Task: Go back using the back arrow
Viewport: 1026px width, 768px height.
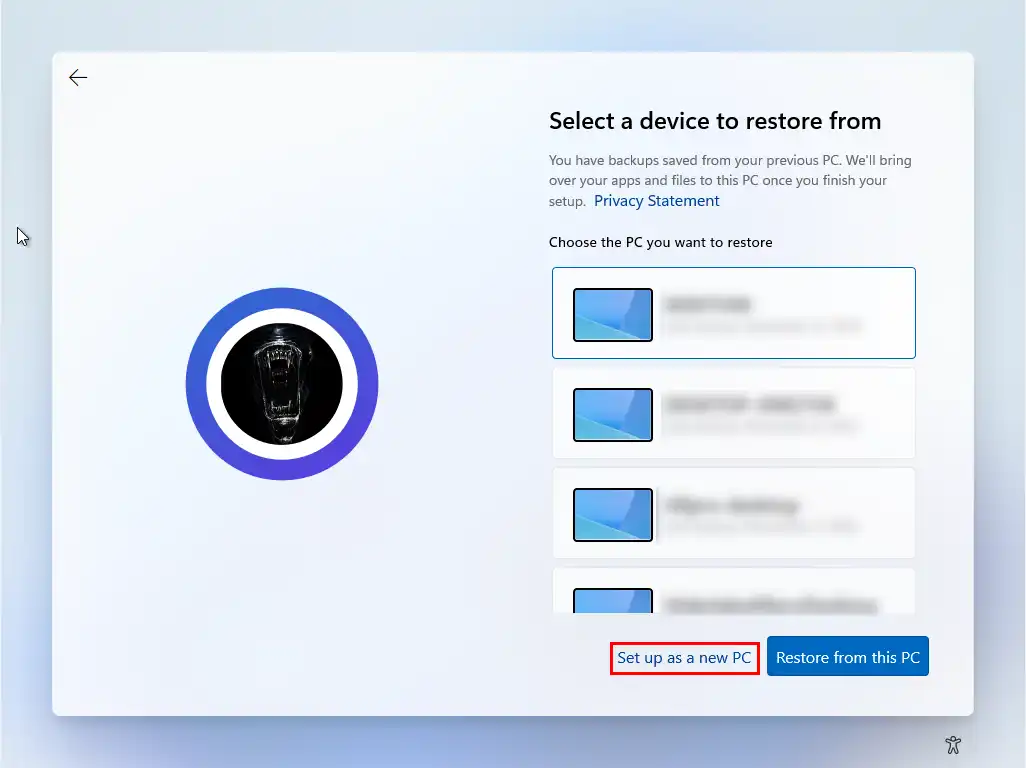Action: [78, 77]
